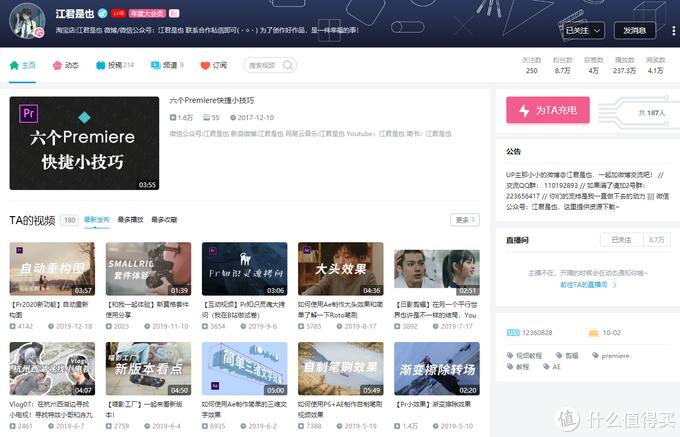Open the title link 六个Premiere快捷小技巧
680x437 pixels.
pyautogui.click(x=212, y=101)
